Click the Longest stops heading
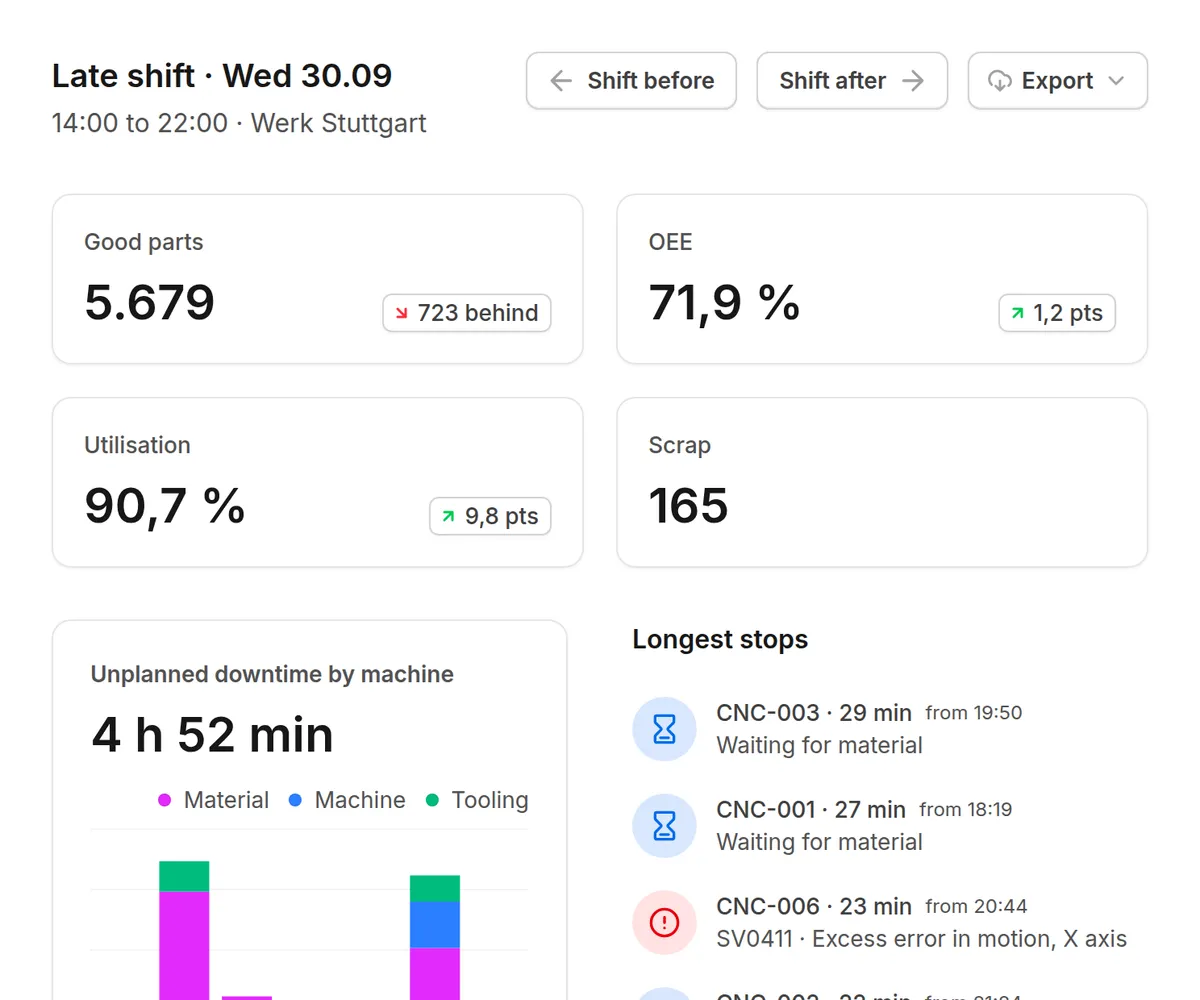The image size is (1200, 1000). coord(720,639)
